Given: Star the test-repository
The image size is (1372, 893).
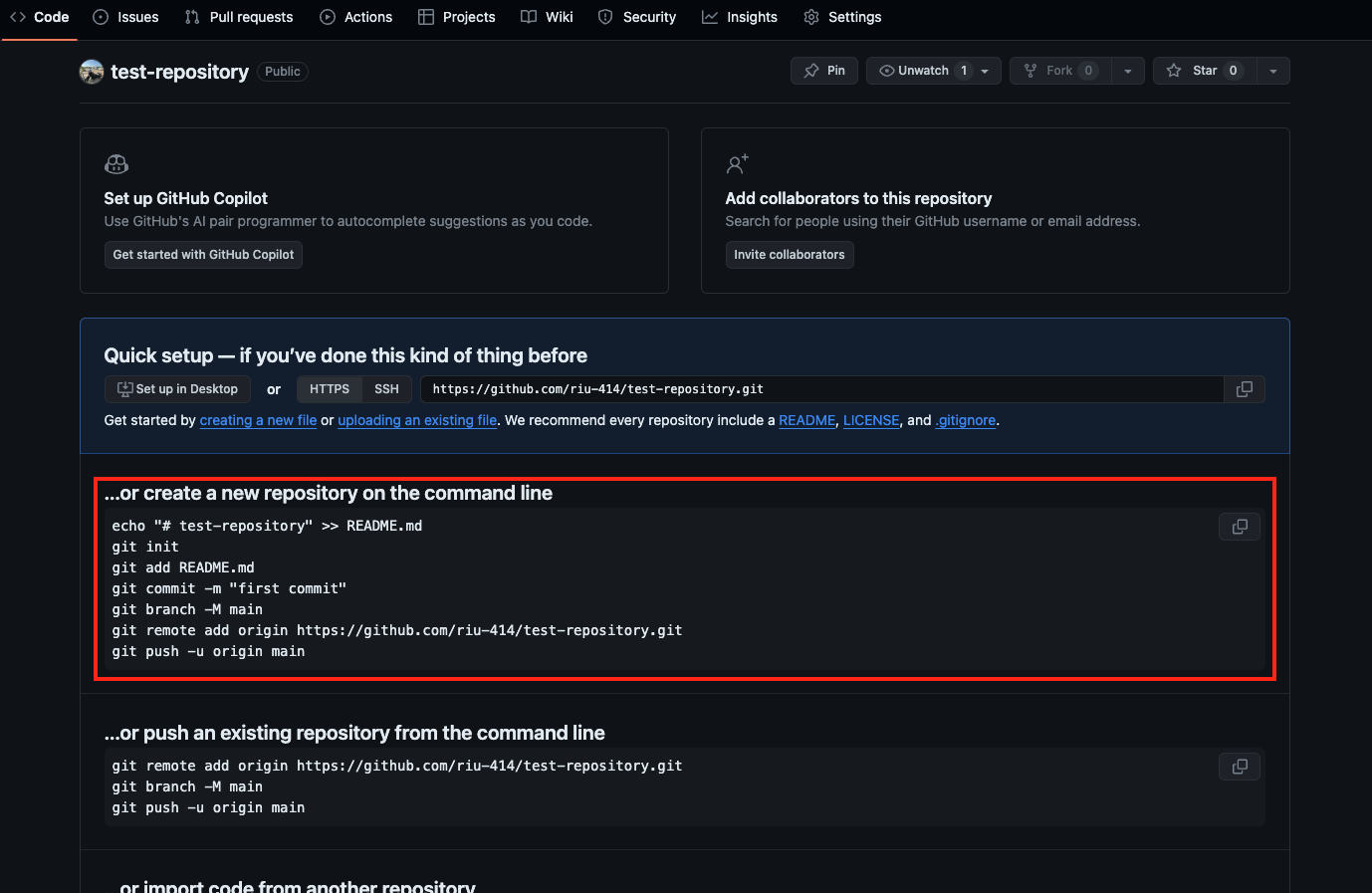Looking at the screenshot, I should [x=1205, y=71].
